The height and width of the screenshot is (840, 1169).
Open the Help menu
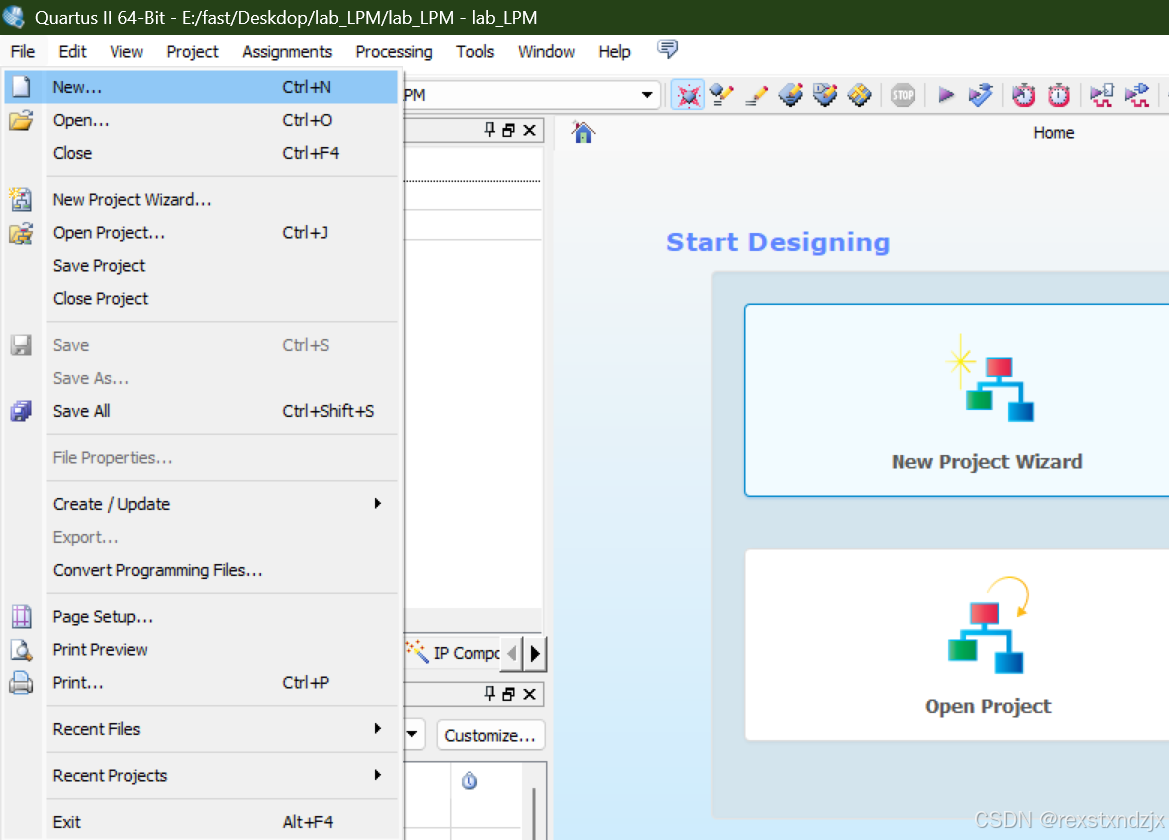[x=614, y=51]
